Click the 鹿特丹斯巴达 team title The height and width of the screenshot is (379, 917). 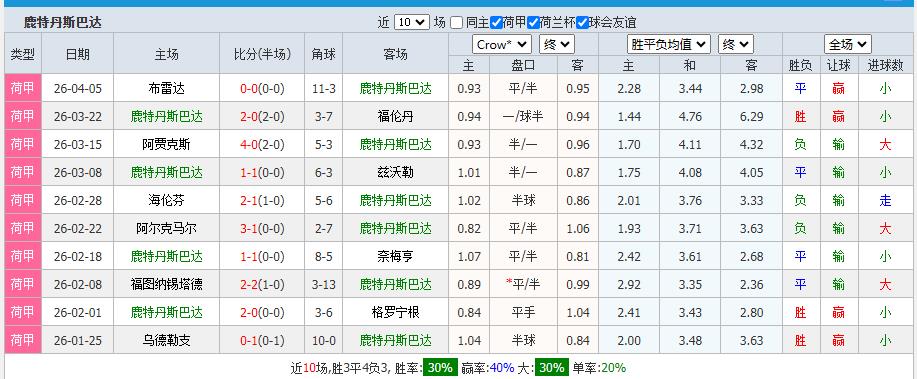tap(63, 23)
